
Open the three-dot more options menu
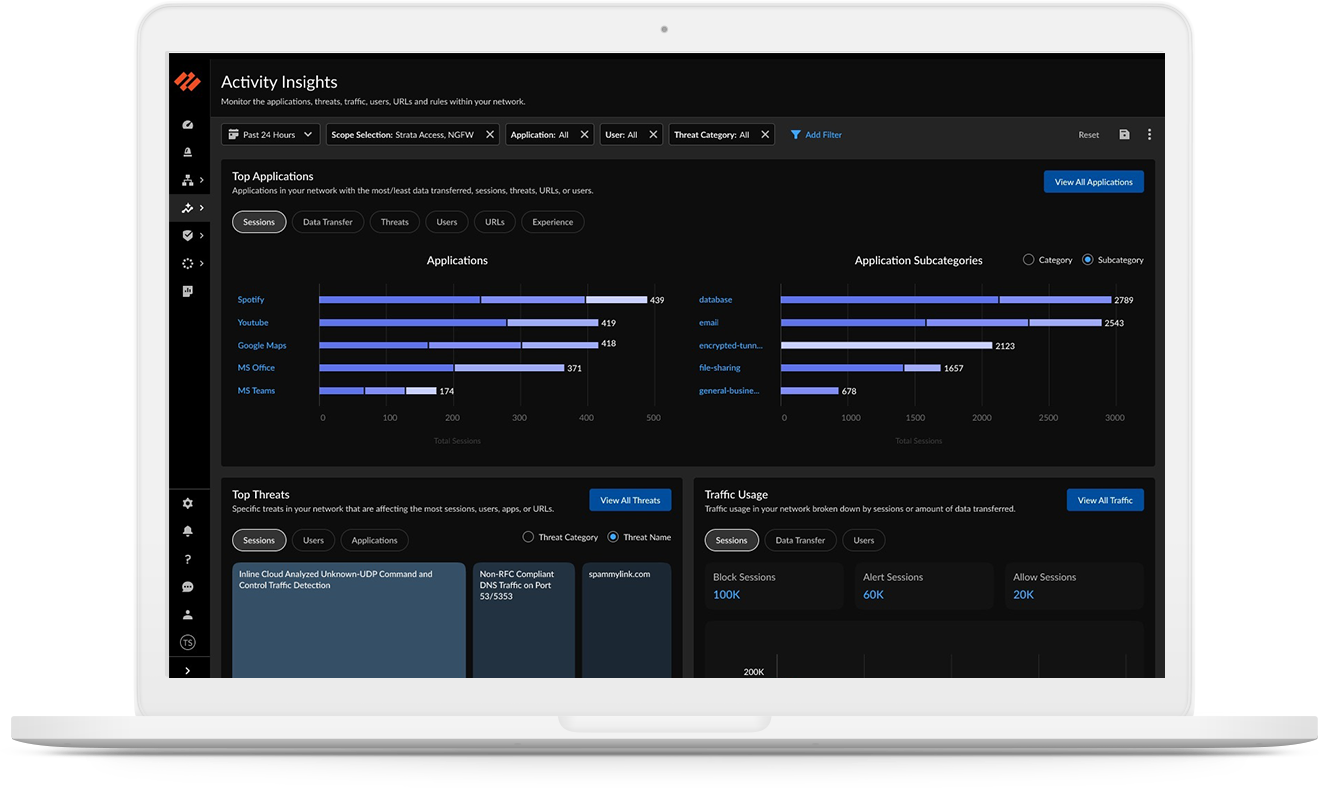pyautogui.click(x=1149, y=135)
